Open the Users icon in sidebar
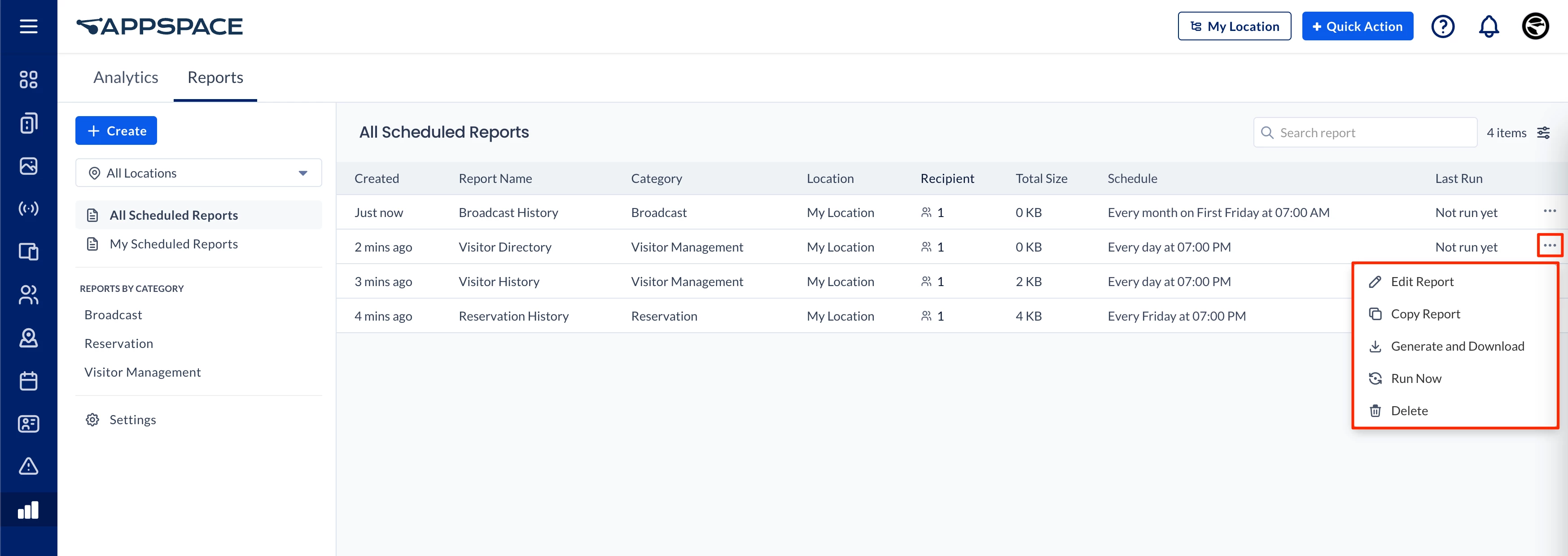This screenshot has height=556, width=1568. (x=29, y=295)
